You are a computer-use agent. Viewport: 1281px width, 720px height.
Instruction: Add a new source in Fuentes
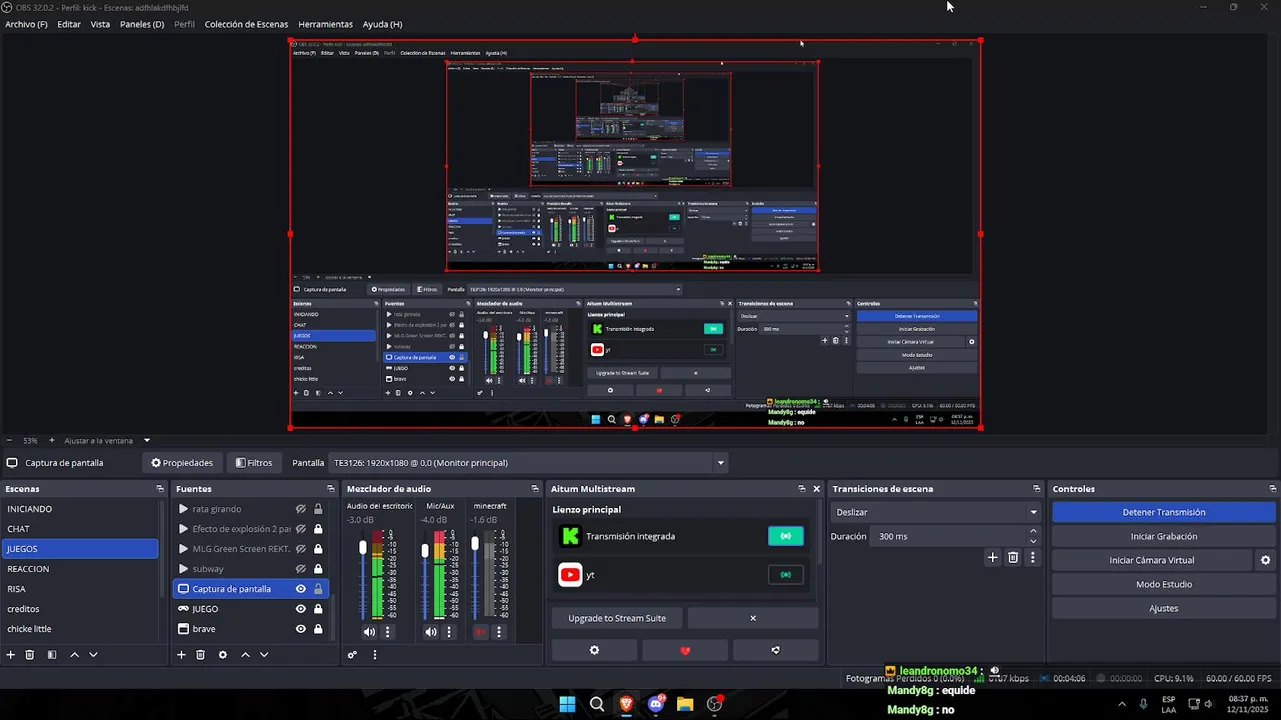coord(181,655)
